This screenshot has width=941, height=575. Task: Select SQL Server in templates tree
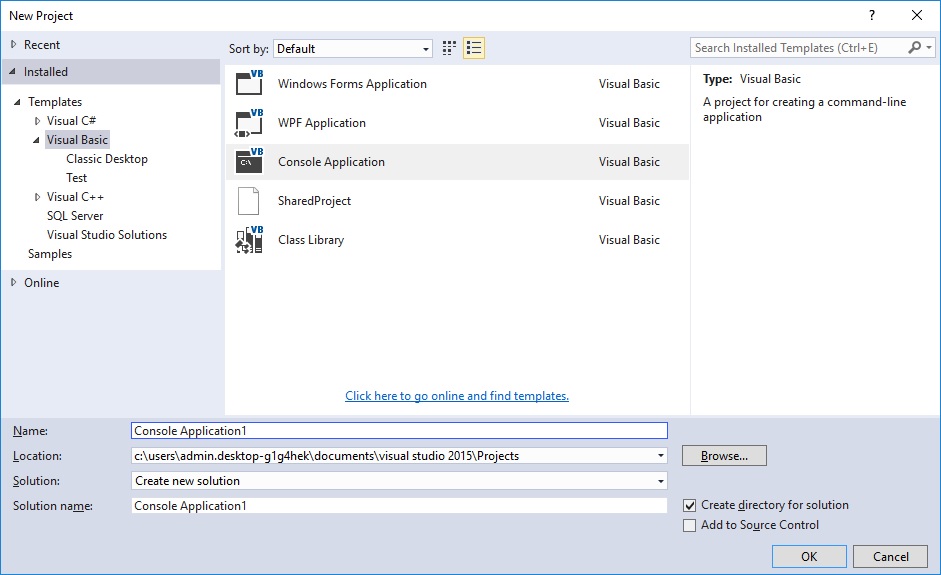[x=75, y=216]
